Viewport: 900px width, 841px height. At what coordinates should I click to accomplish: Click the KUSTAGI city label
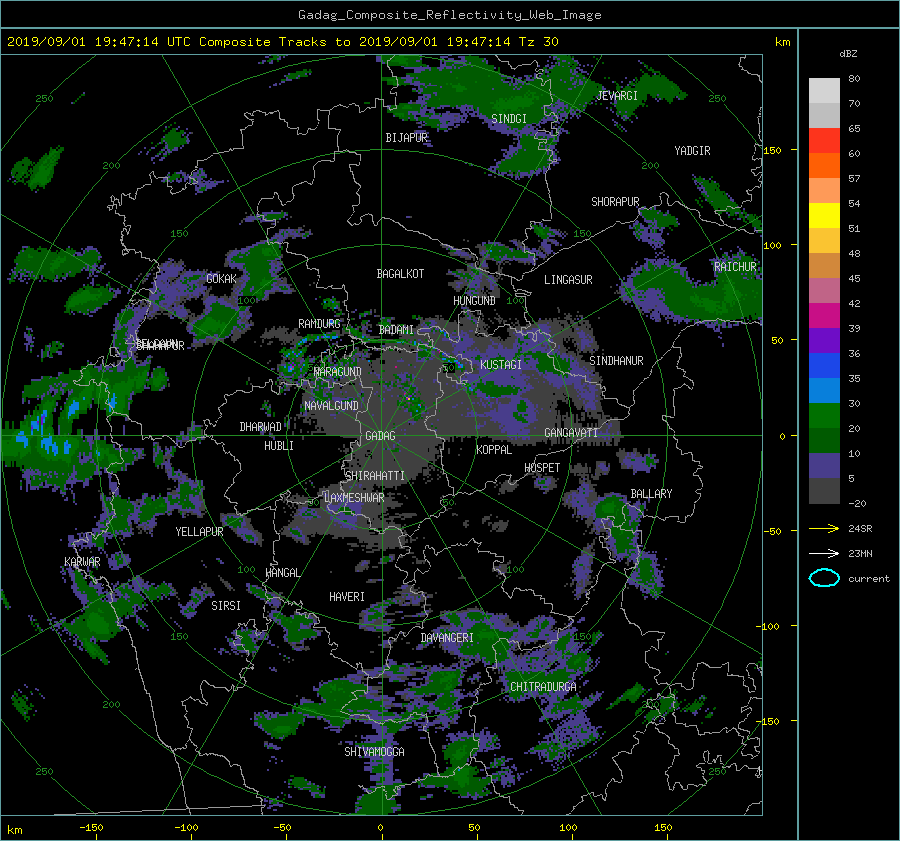[x=501, y=365]
